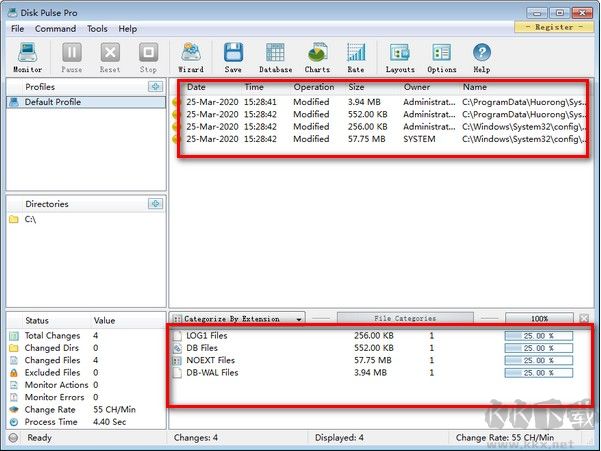The height and width of the screenshot is (451, 601).
Task: Open the Tools menu
Action: [97, 29]
